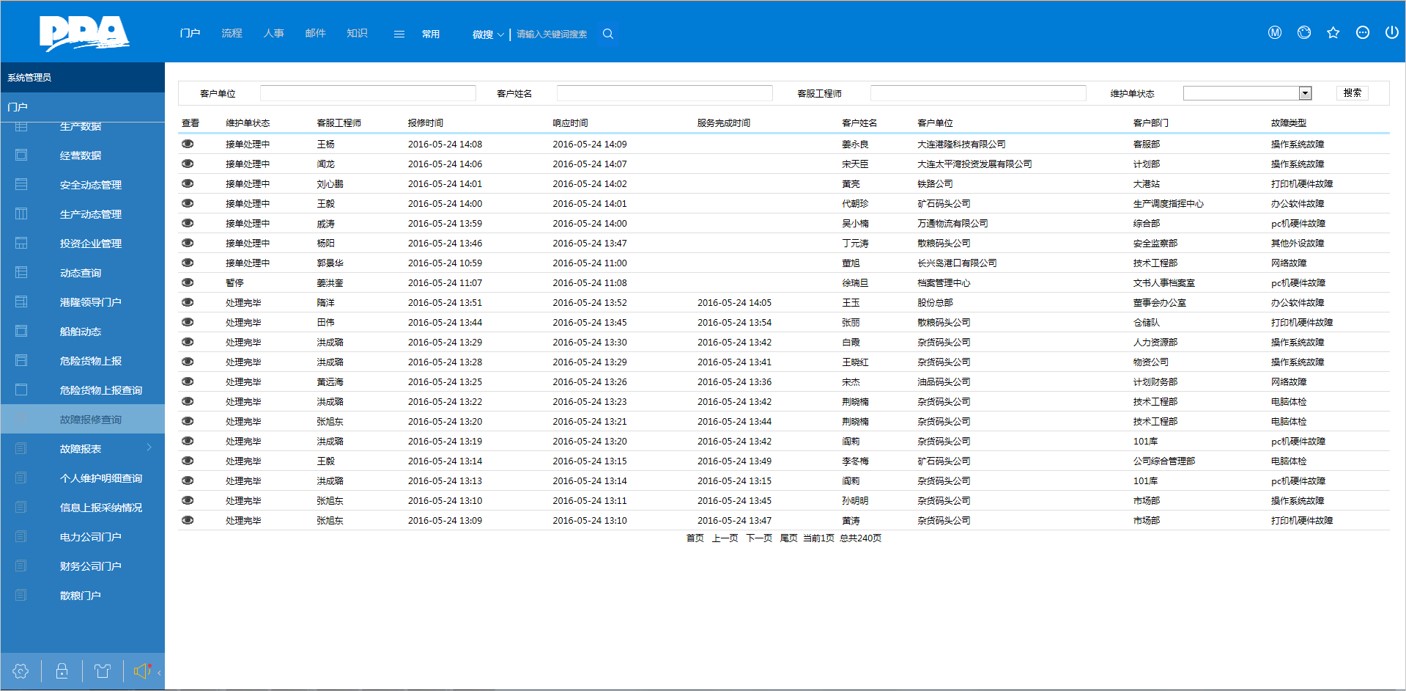This screenshot has width=1406, height=691.
Task: Click the shirt theme icon in sidebar footer
Action: pyautogui.click(x=102, y=671)
